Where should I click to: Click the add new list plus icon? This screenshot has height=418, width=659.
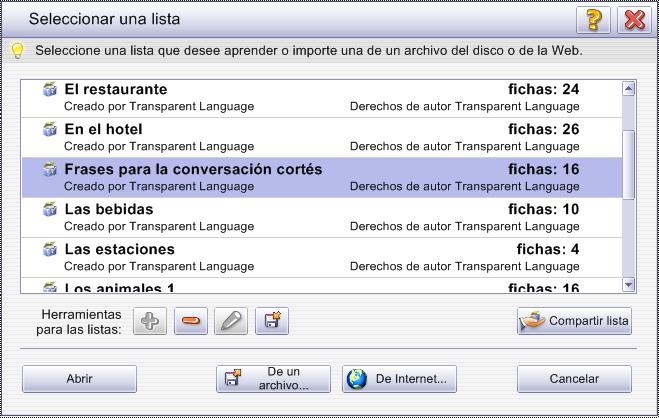[x=150, y=321]
